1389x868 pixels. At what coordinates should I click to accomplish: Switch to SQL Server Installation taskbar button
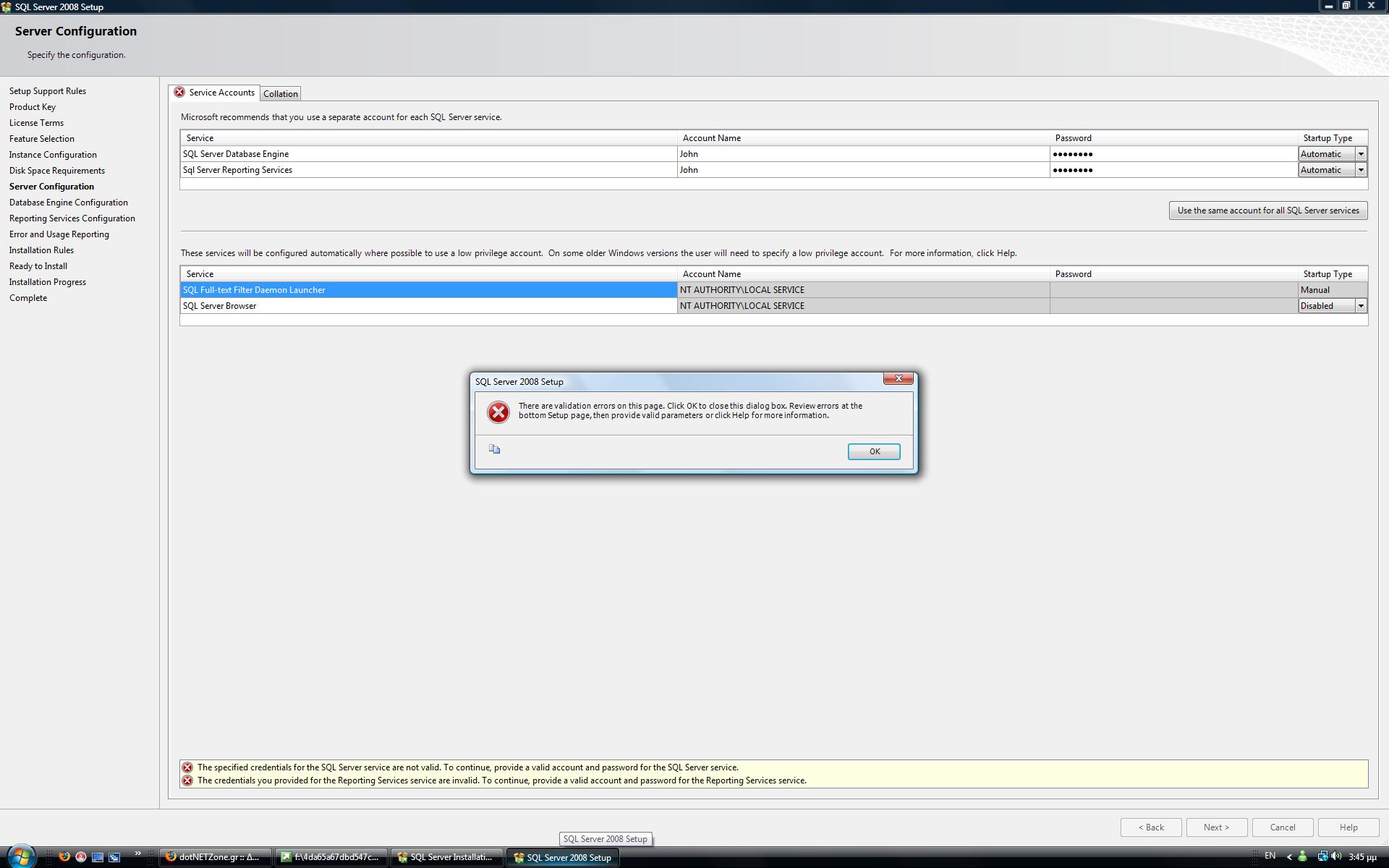point(447,857)
